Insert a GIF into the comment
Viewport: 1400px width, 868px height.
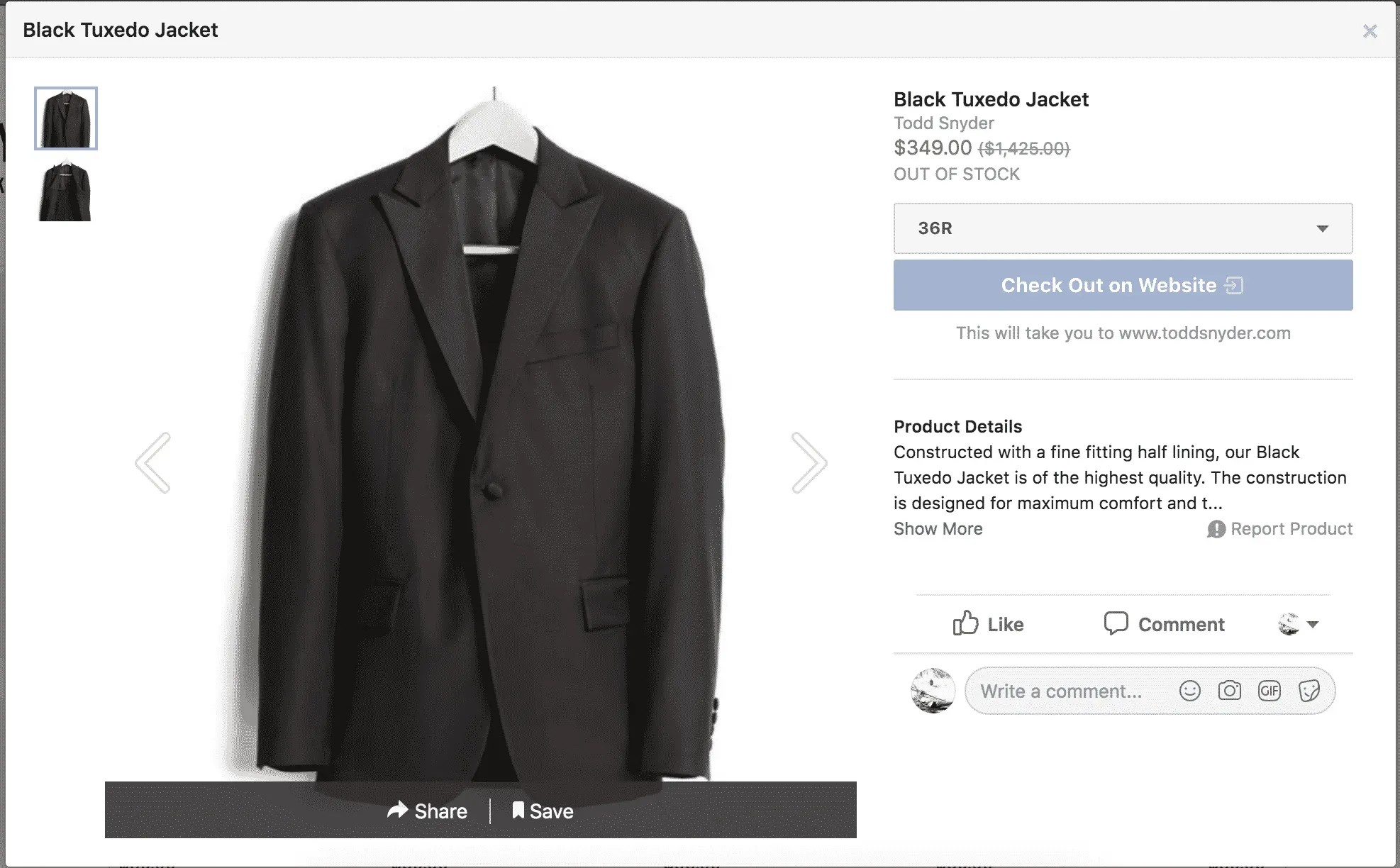coord(1270,691)
